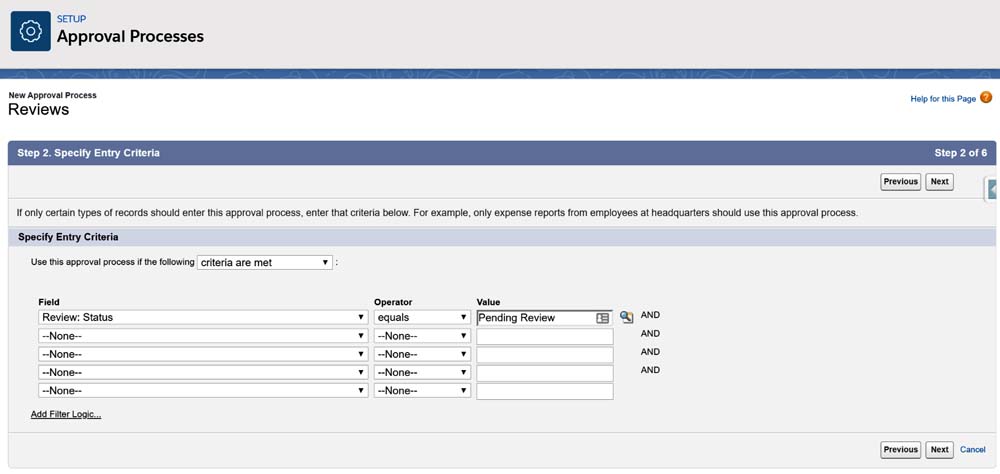Open the equals operator dropdown
1000x474 pixels.
[x=422, y=317]
